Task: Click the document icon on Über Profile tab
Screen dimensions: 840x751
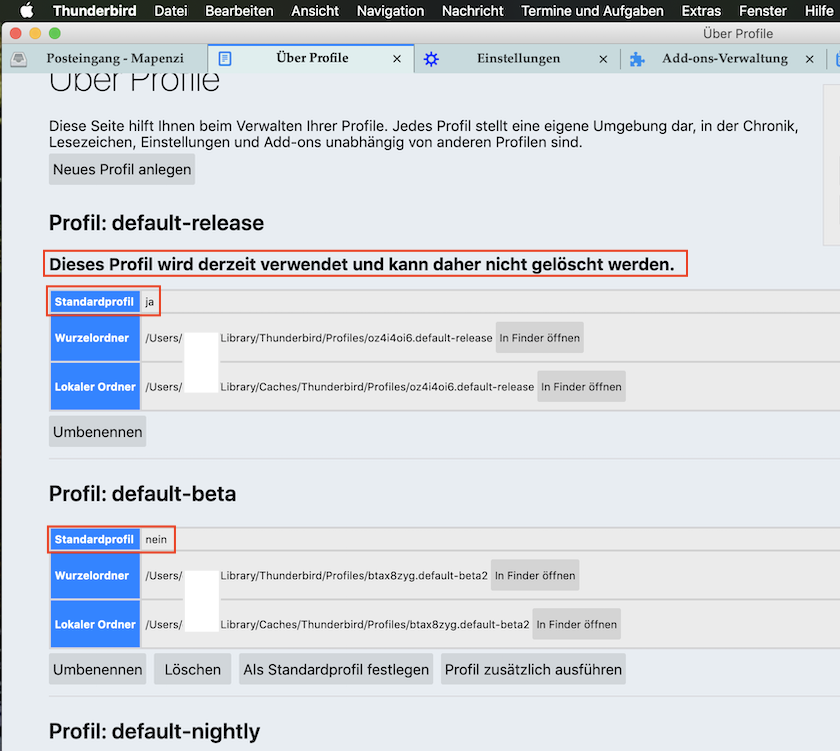Action: [x=225, y=58]
